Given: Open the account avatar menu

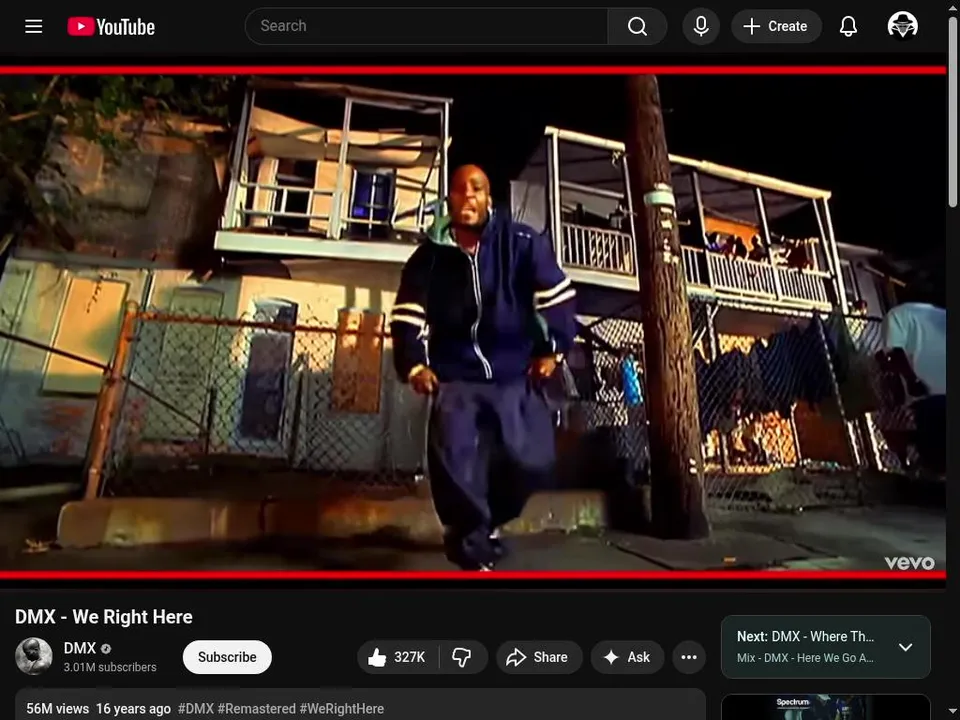Looking at the screenshot, I should coord(902,26).
